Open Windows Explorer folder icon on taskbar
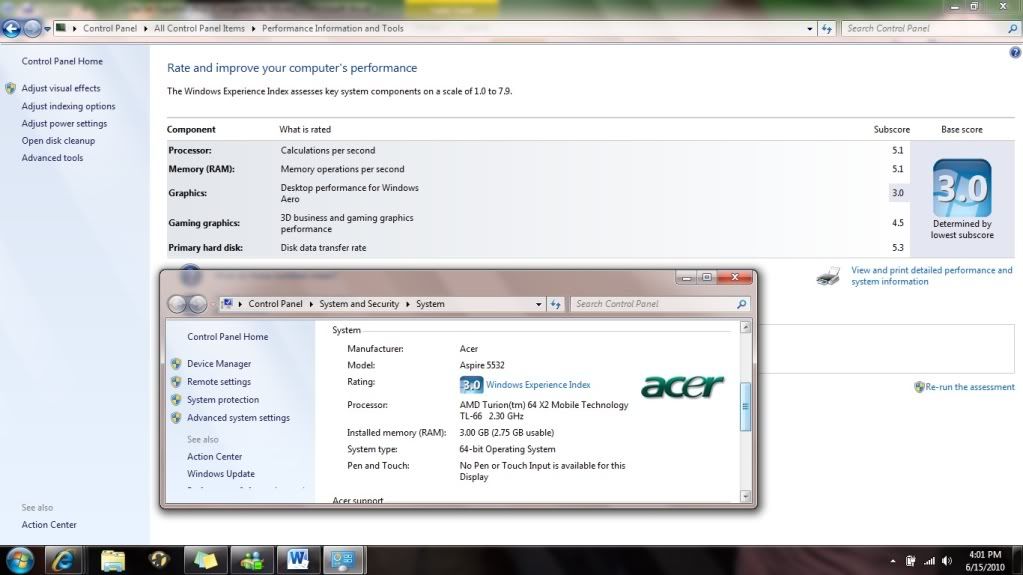Screen dimensions: 1023x575 112,560
